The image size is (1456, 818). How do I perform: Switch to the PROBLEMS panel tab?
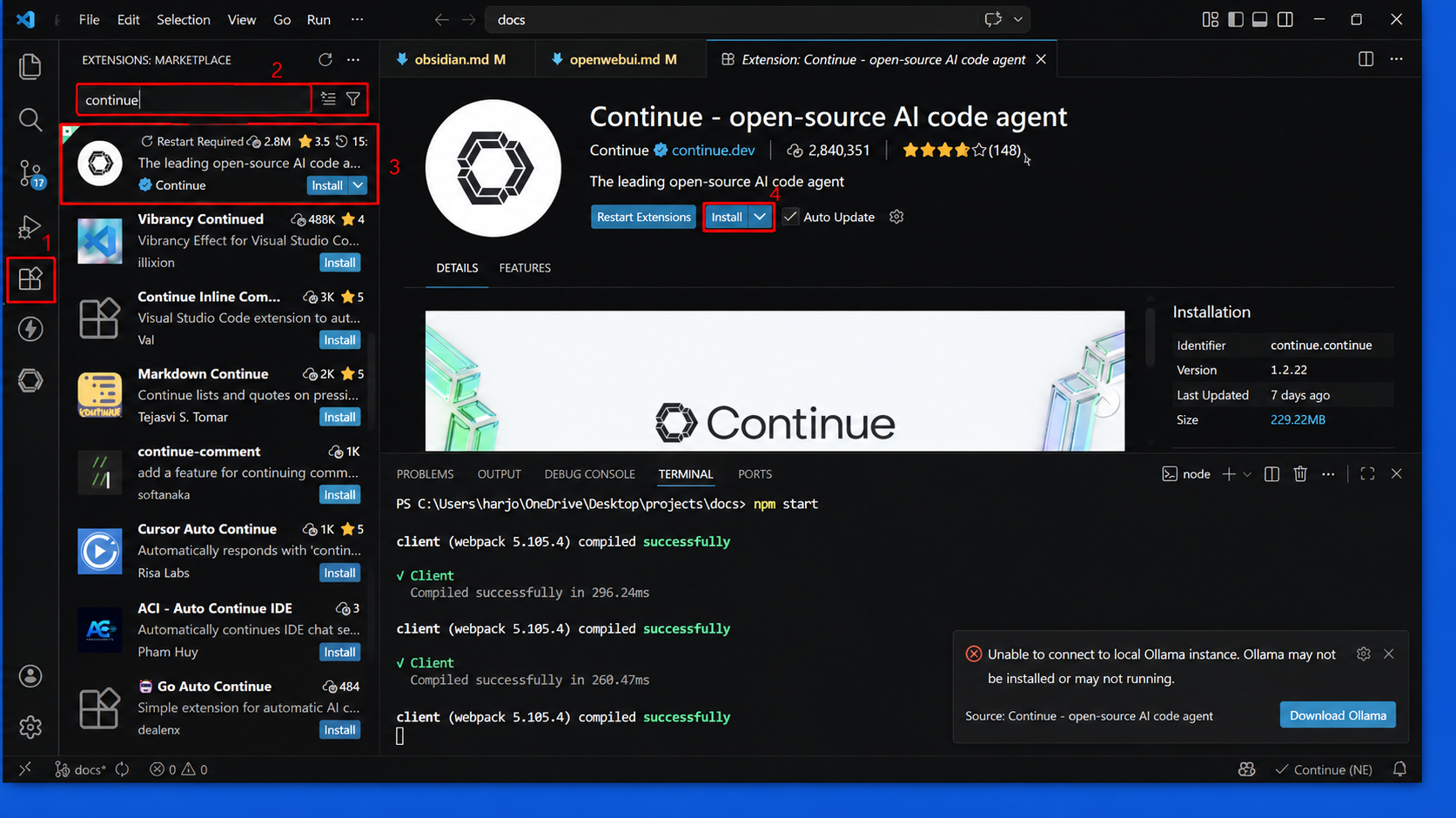tap(425, 474)
